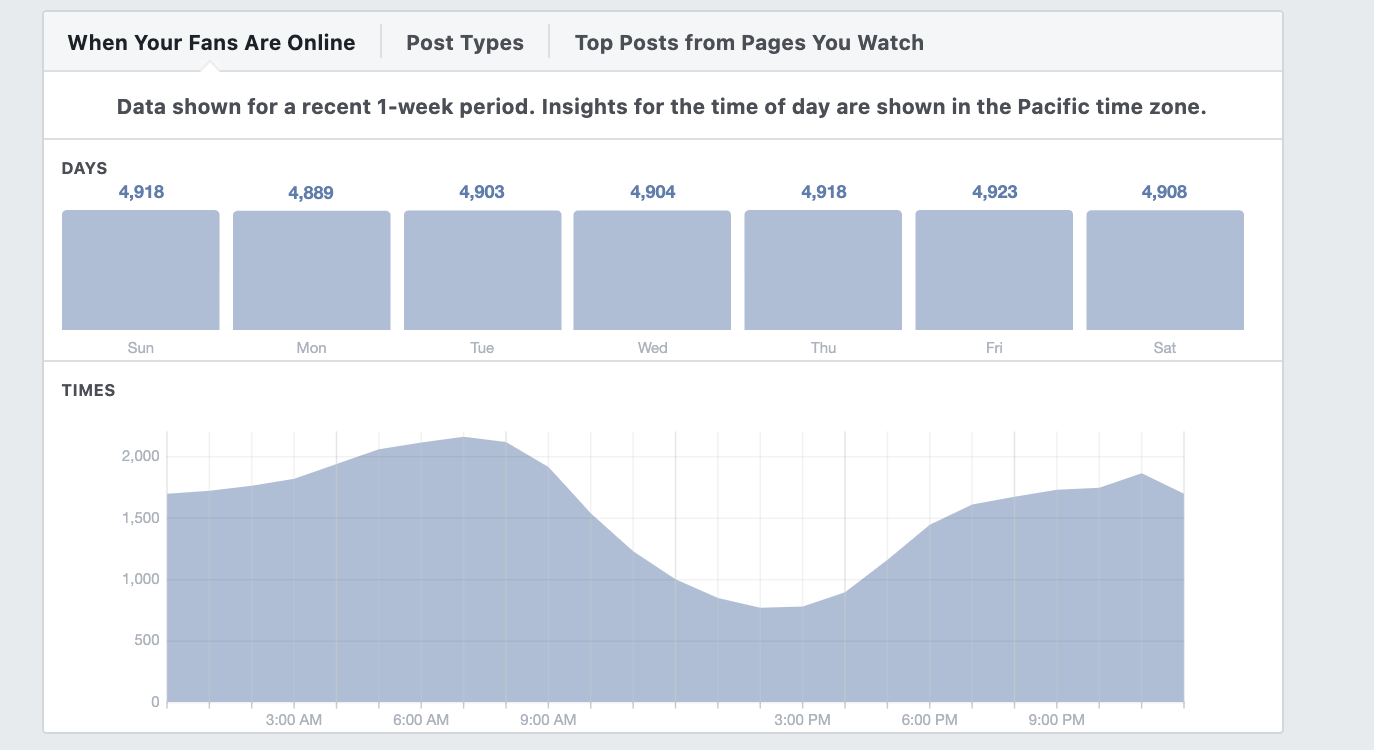Select the 6:00 AM time axis label
The height and width of the screenshot is (750, 1374).
[x=421, y=720]
